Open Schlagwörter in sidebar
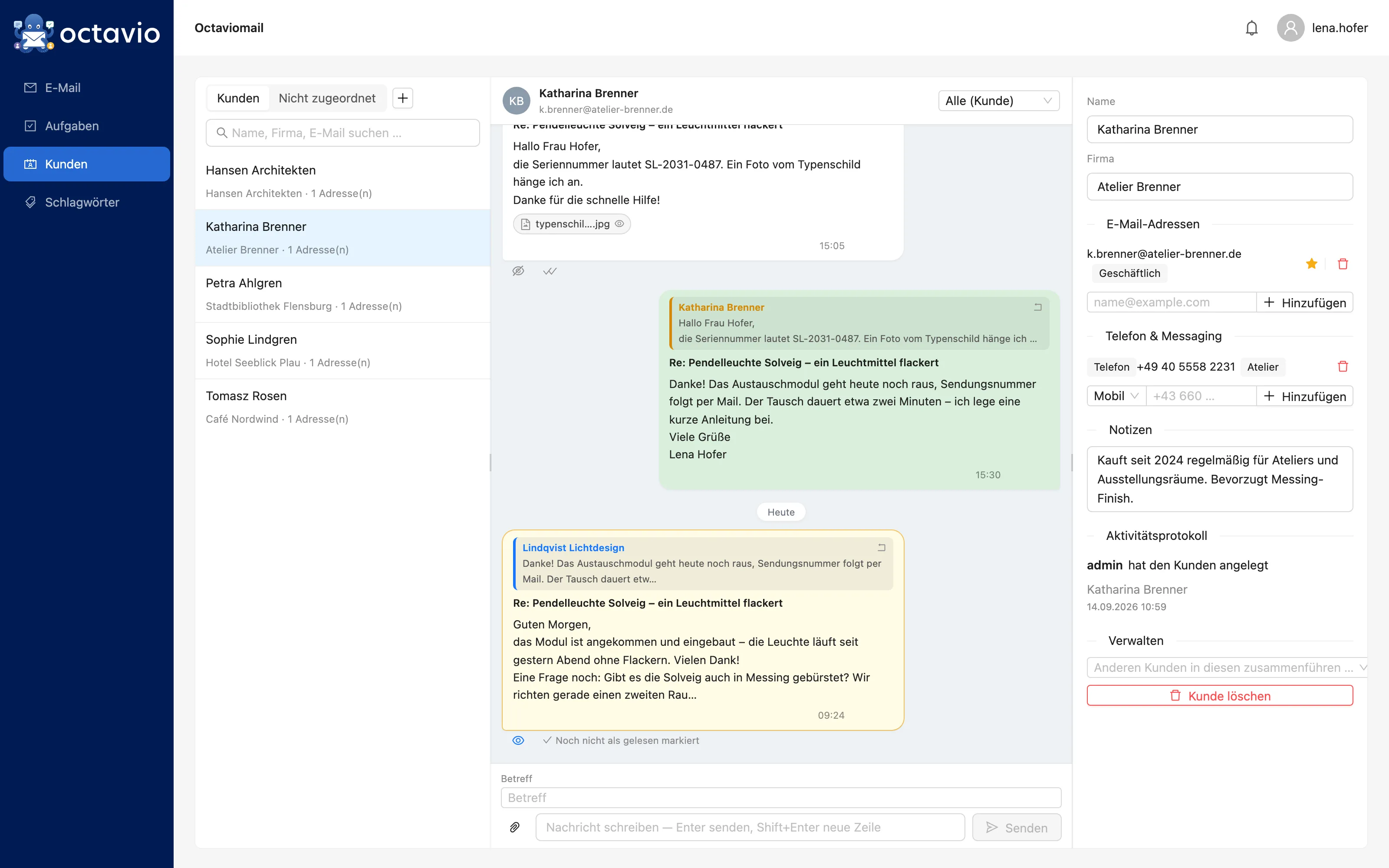Screen dimensions: 1389x868 pyautogui.click(x=87, y=202)
